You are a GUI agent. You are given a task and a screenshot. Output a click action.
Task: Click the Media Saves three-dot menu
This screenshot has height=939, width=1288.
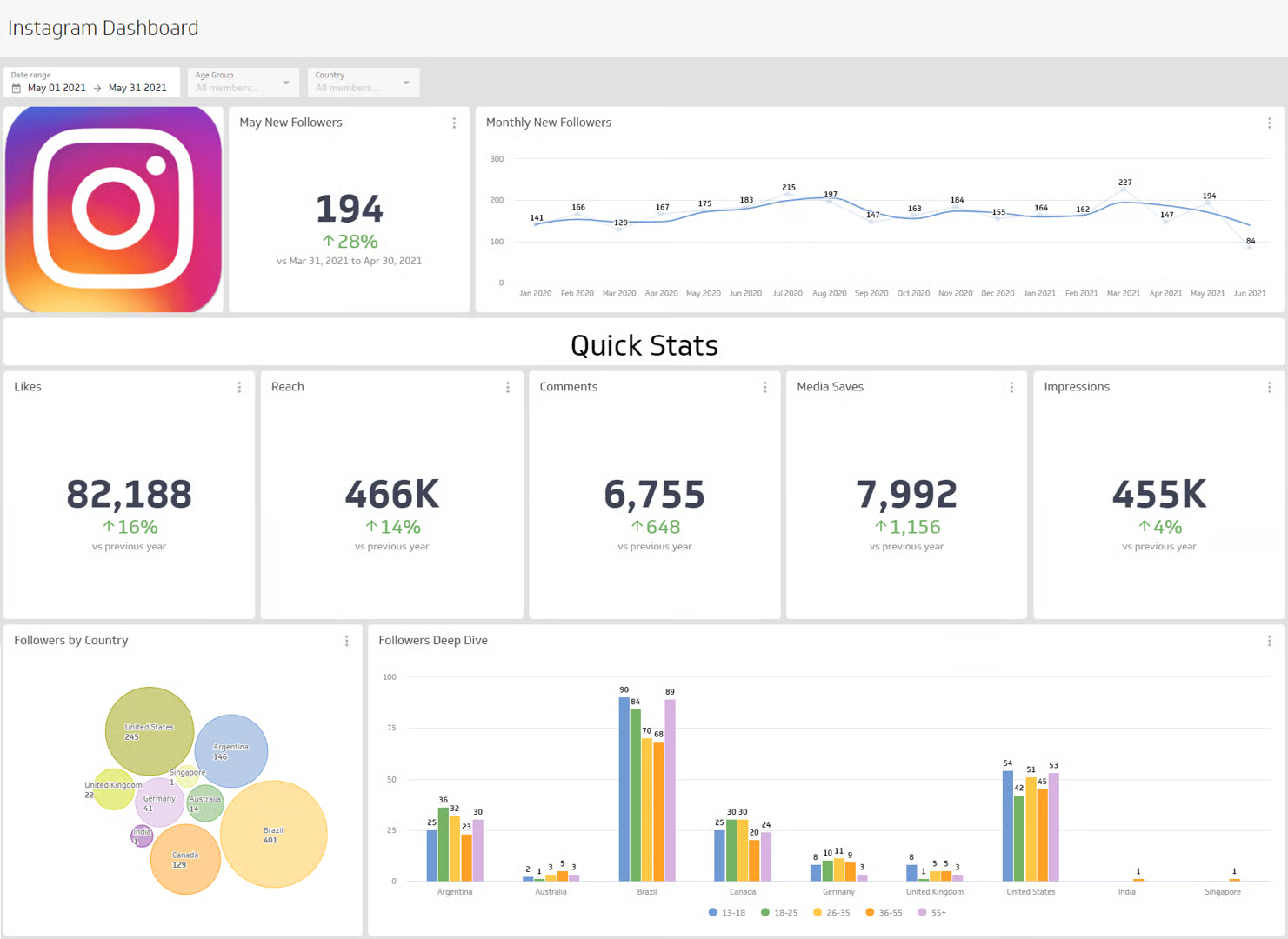click(1011, 388)
